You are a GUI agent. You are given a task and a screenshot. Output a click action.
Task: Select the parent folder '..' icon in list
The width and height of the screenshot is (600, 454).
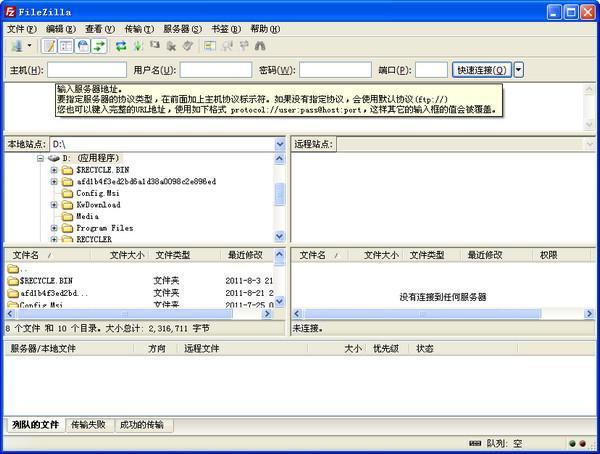tap(13, 269)
